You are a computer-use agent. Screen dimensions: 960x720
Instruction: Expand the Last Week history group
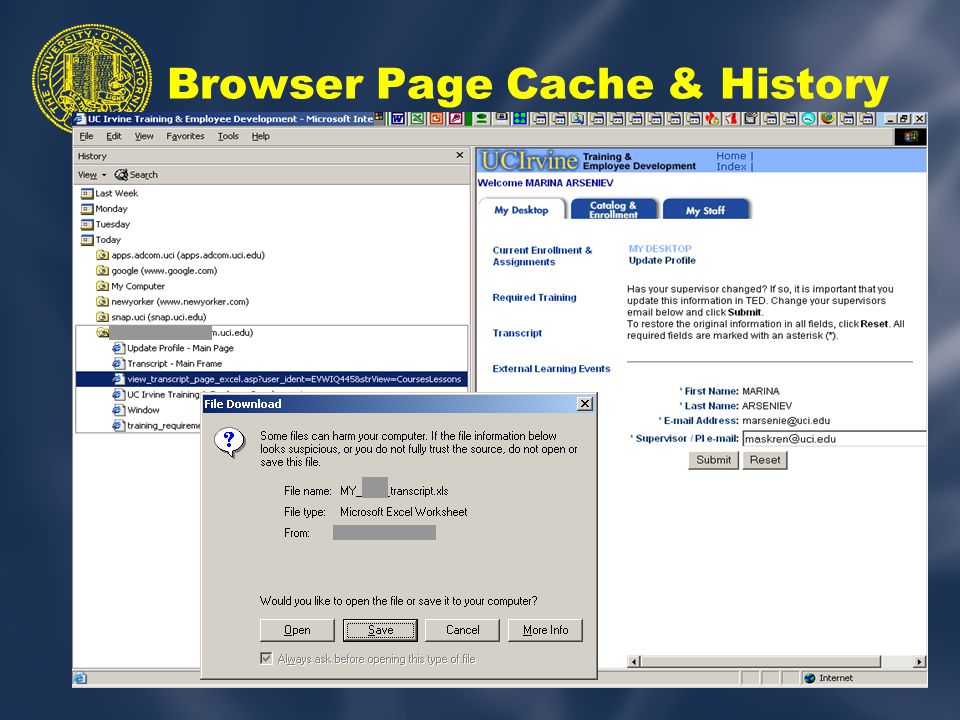[116, 193]
